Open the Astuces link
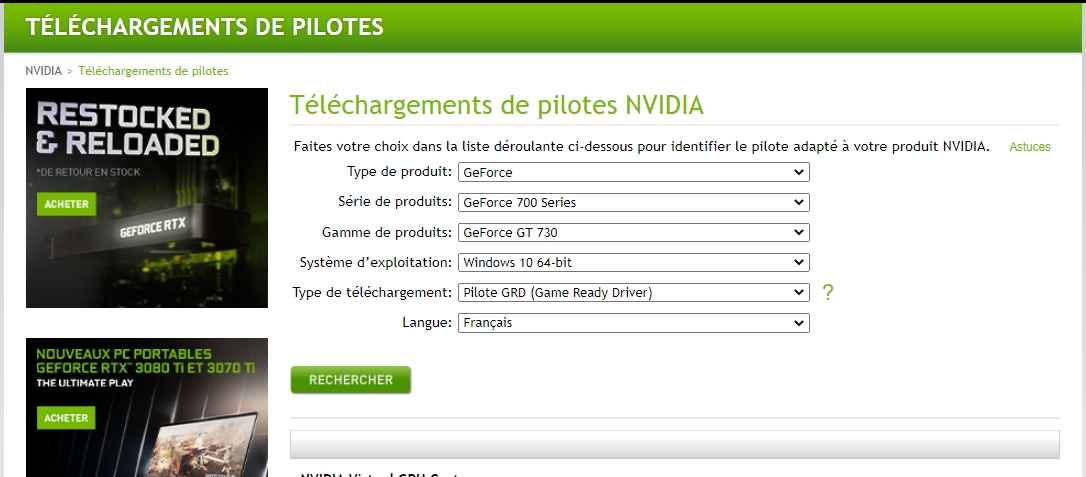1086x477 pixels. pyautogui.click(x=1029, y=147)
